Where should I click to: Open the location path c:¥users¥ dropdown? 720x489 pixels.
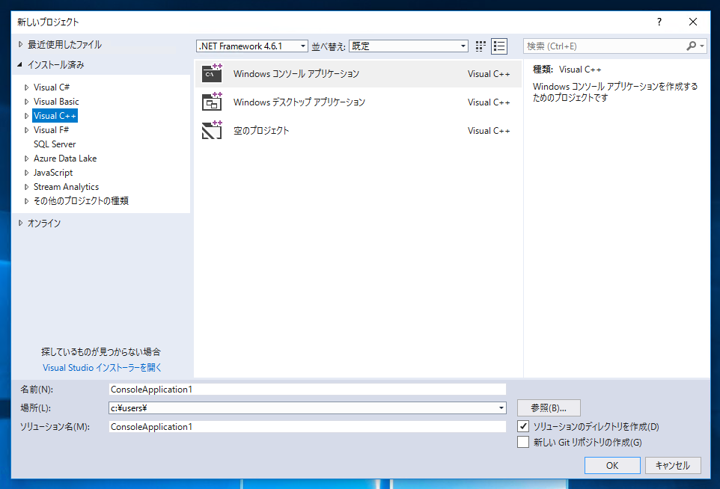pos(501,408)
